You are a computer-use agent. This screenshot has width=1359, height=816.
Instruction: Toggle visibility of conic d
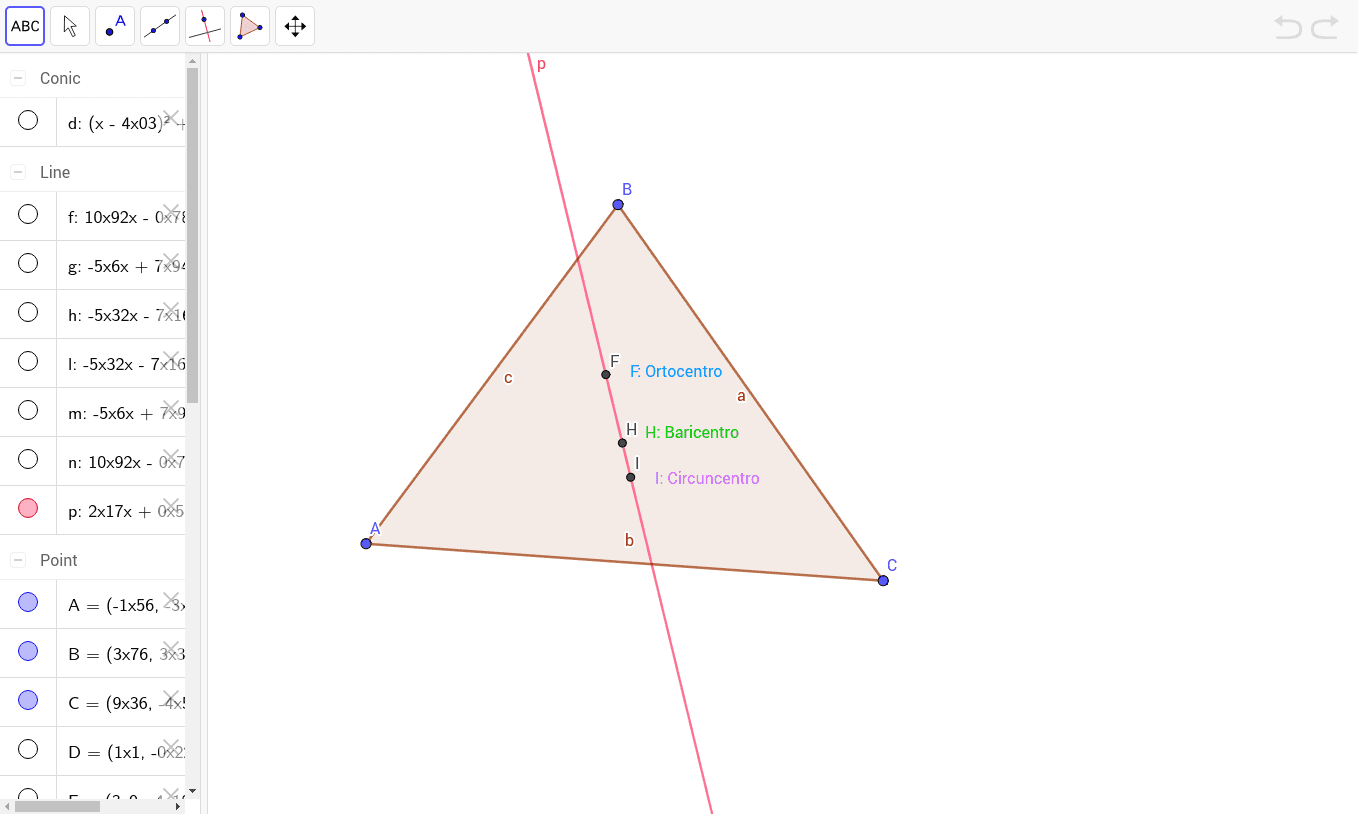tap(28, 120)
